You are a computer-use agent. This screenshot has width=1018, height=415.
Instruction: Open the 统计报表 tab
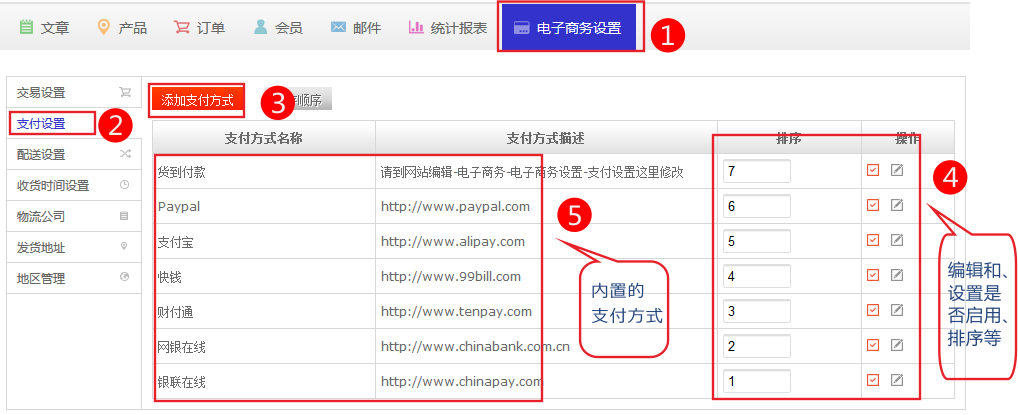click(x=447, y=28)
